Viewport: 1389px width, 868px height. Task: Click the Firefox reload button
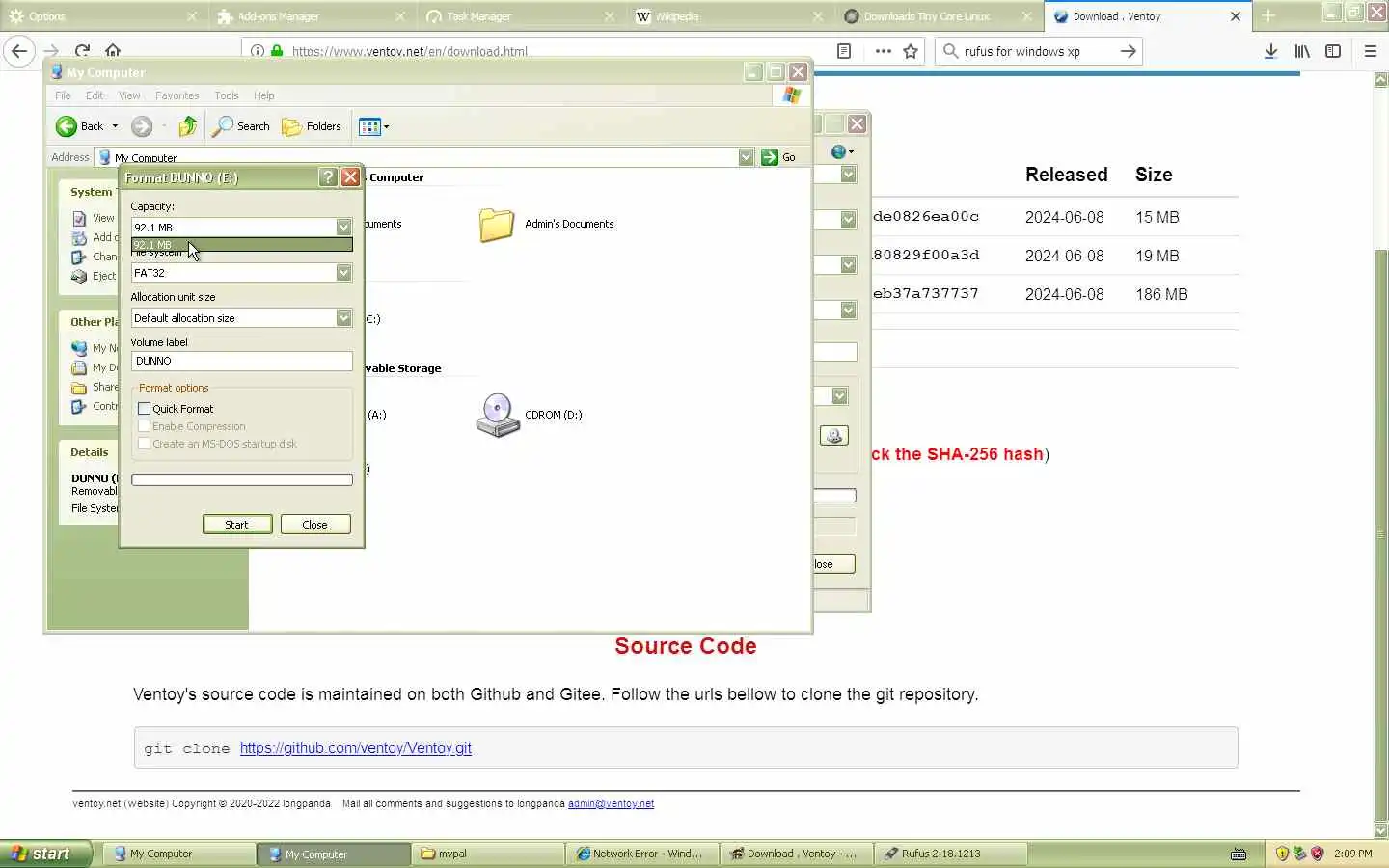[83, 51]
